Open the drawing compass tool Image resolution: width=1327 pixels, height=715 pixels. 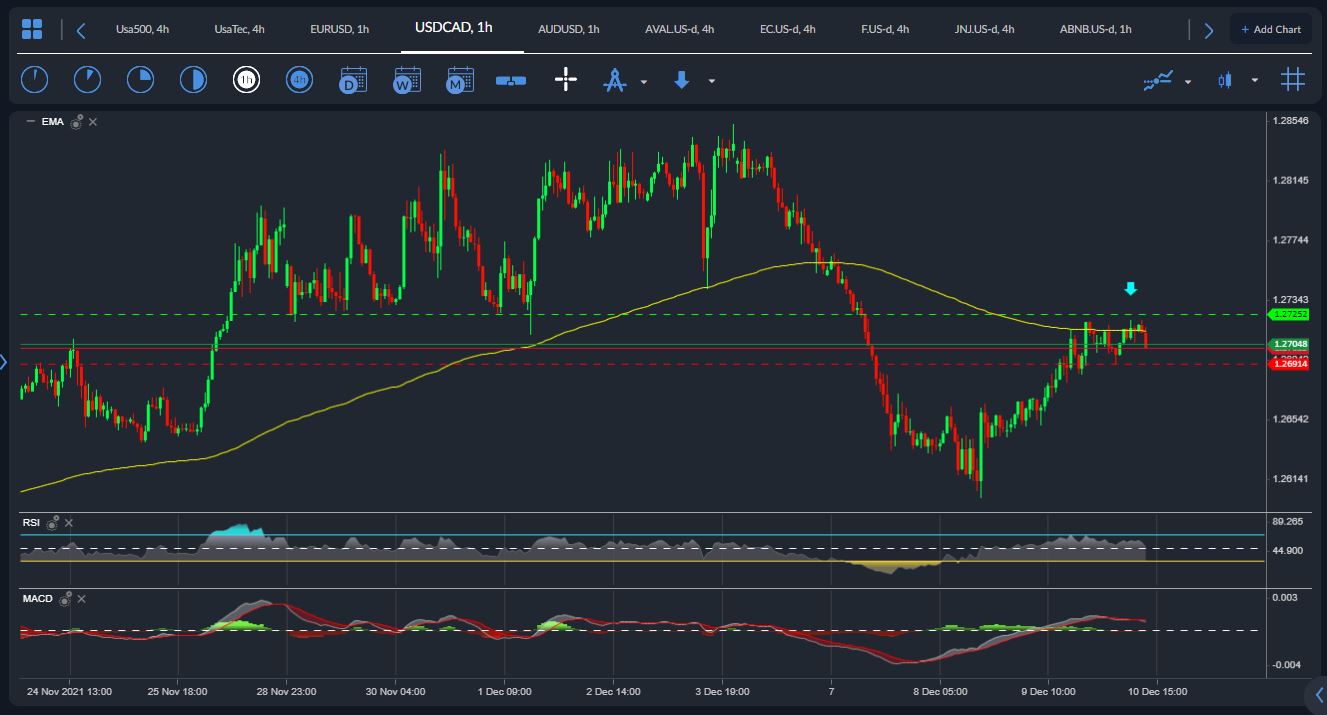(x=613, y=79)
